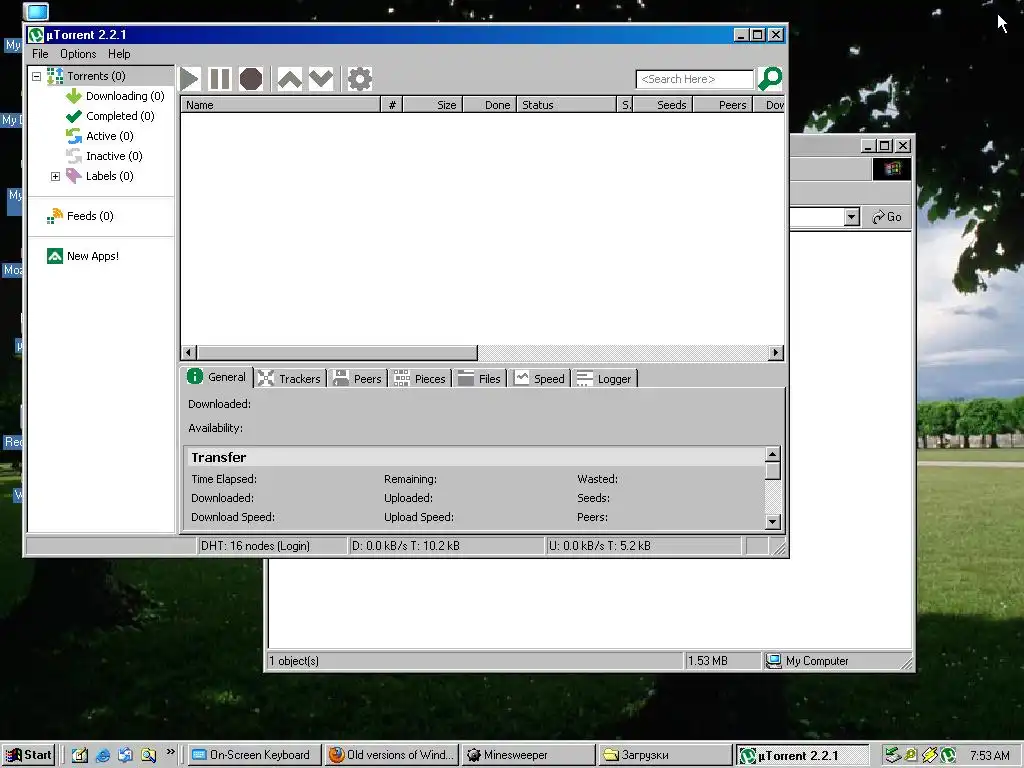Start torrent with the play toolbar icon
The width and height of the screenshot is (1024, 768).
tap(189, 79)
